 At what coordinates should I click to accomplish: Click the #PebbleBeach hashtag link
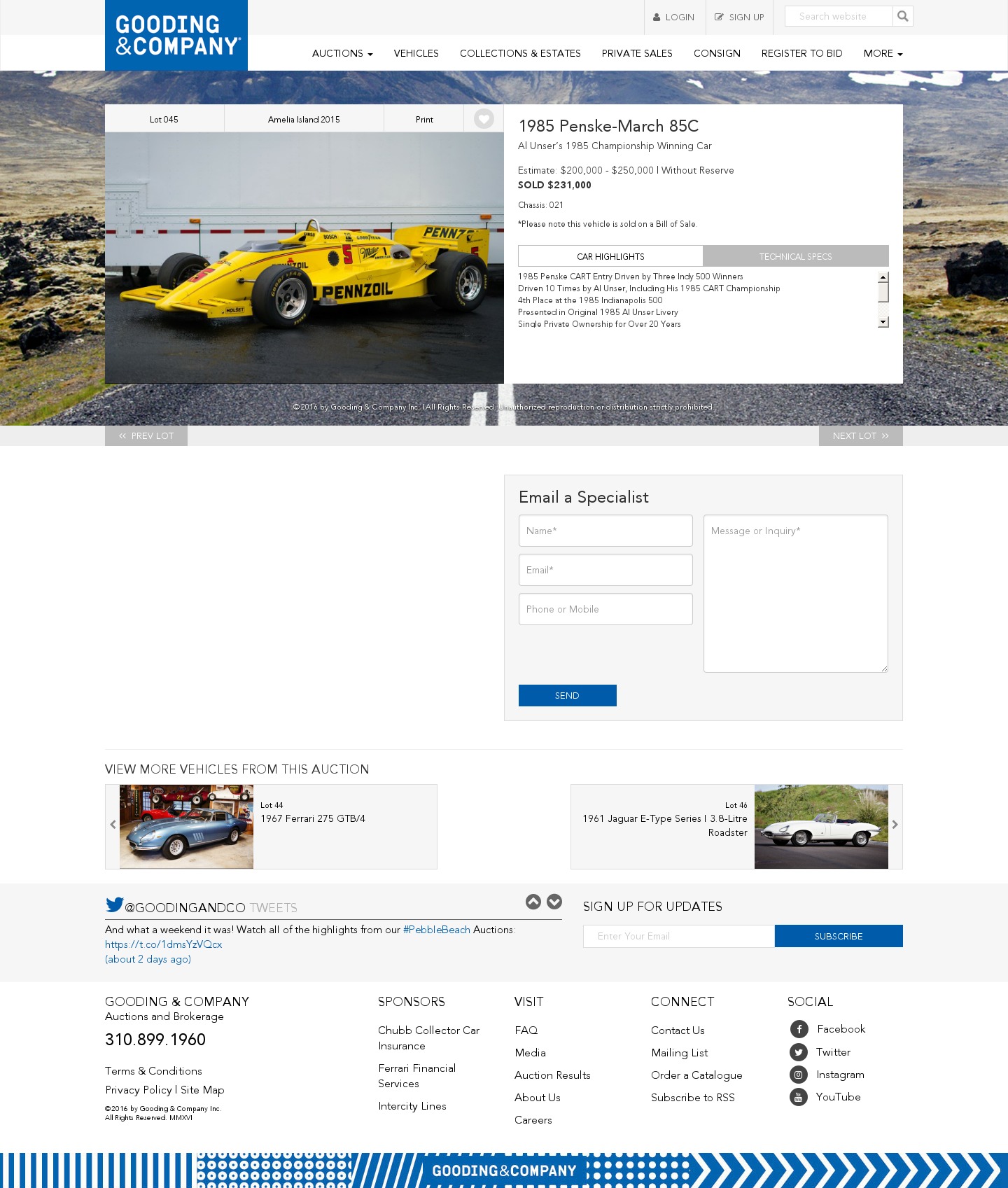coord(437,930)
